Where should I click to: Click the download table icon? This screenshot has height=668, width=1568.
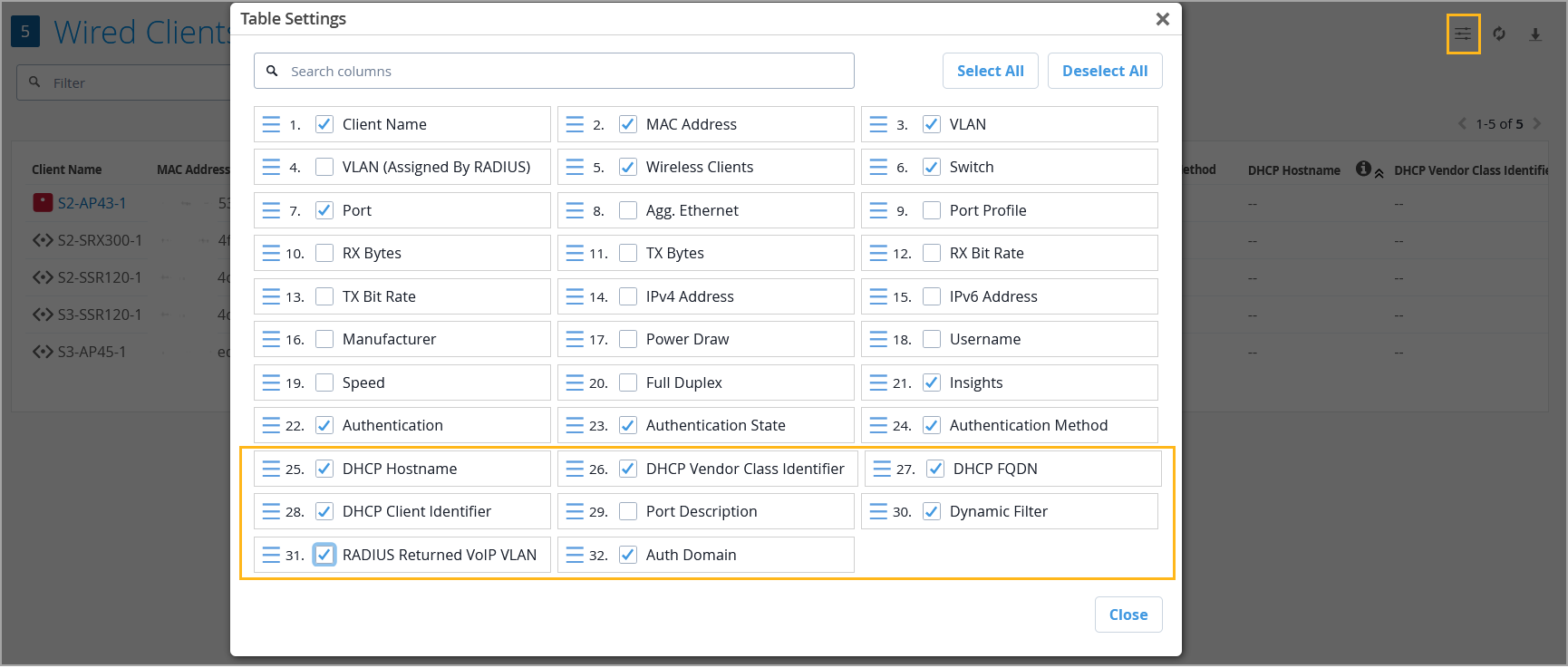click(x=1535, y=34)
